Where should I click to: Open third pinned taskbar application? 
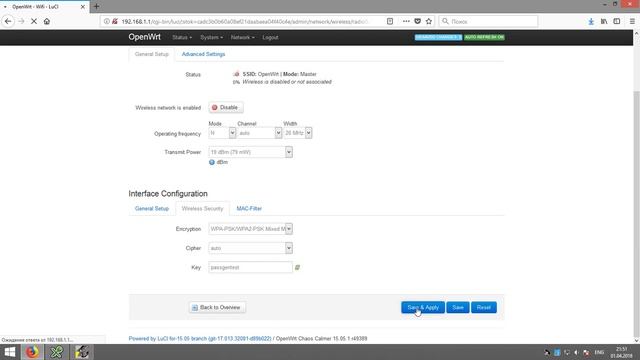point(82,352)
